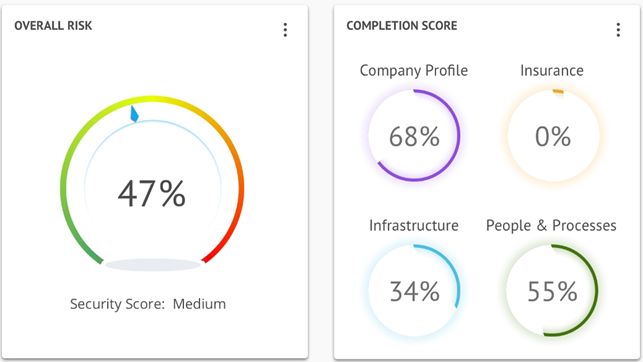Select the Company Profile 68% progress ring

point(414,135)
